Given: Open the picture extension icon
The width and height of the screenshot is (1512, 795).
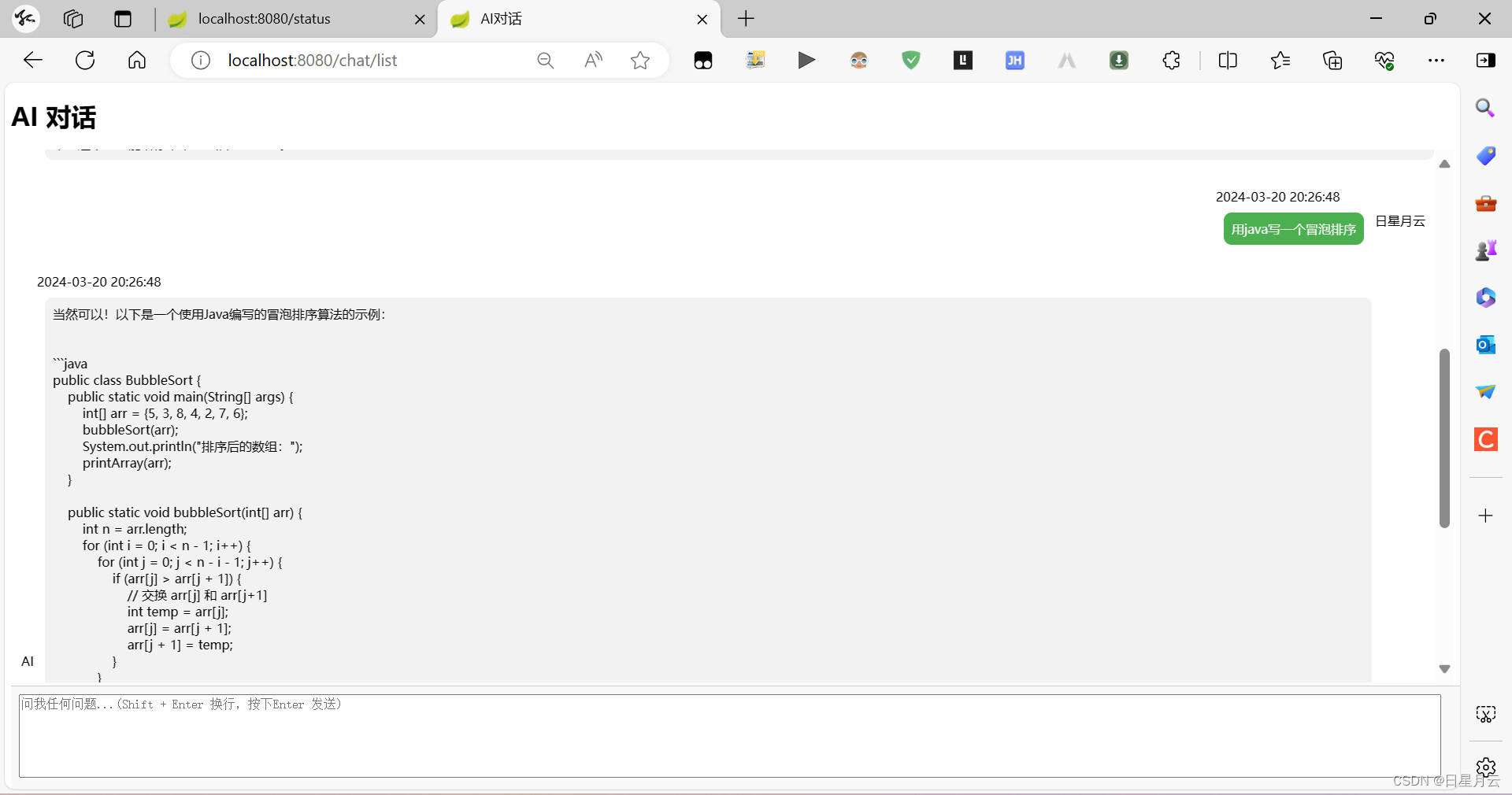Looking at the screenshot, I should [755, 60].
